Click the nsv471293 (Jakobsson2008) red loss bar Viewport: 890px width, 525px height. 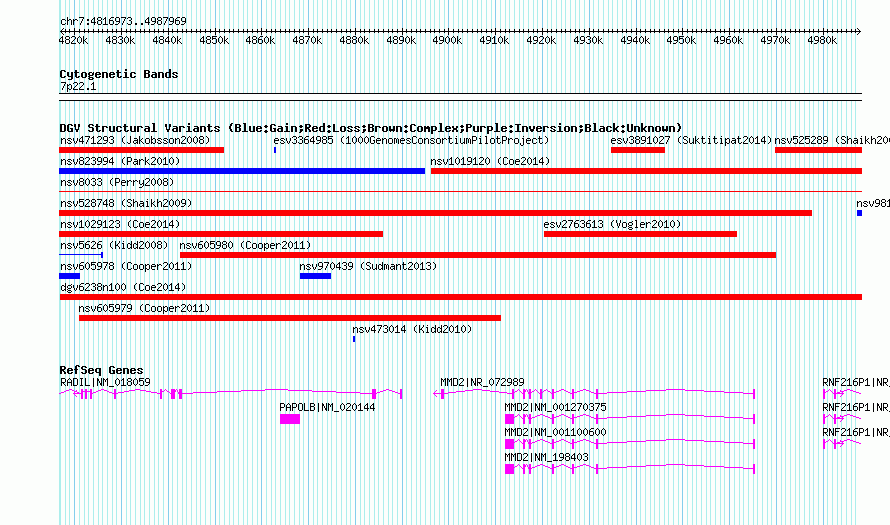[x=141, y=150]
